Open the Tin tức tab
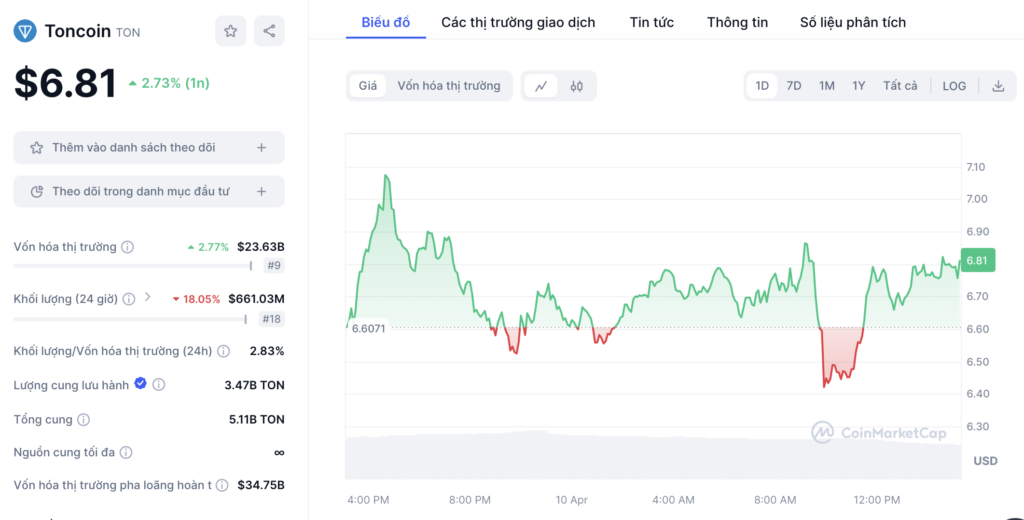Image resolution: width=1024 pixels, height=520 pixels. [652, 22]
